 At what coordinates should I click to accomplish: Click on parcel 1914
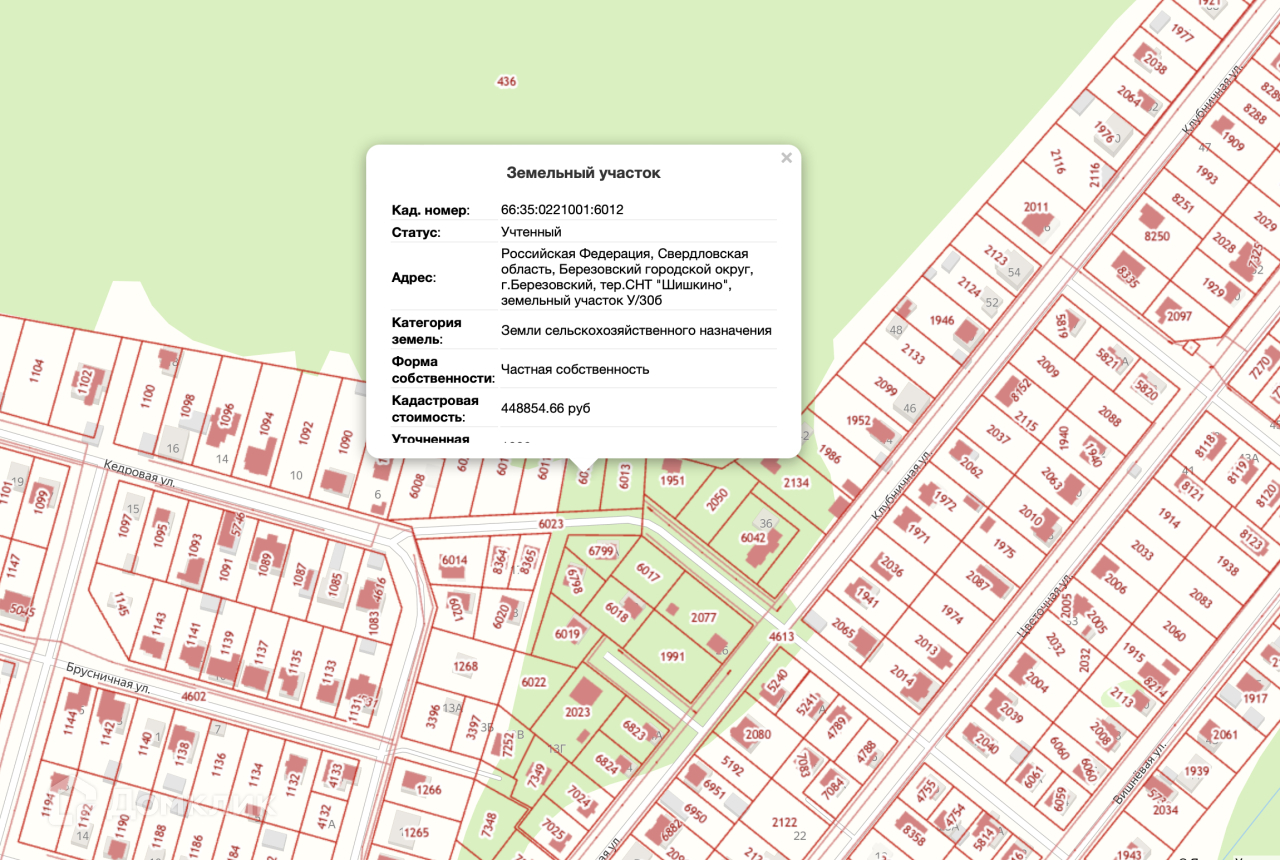click(1168, 517)
